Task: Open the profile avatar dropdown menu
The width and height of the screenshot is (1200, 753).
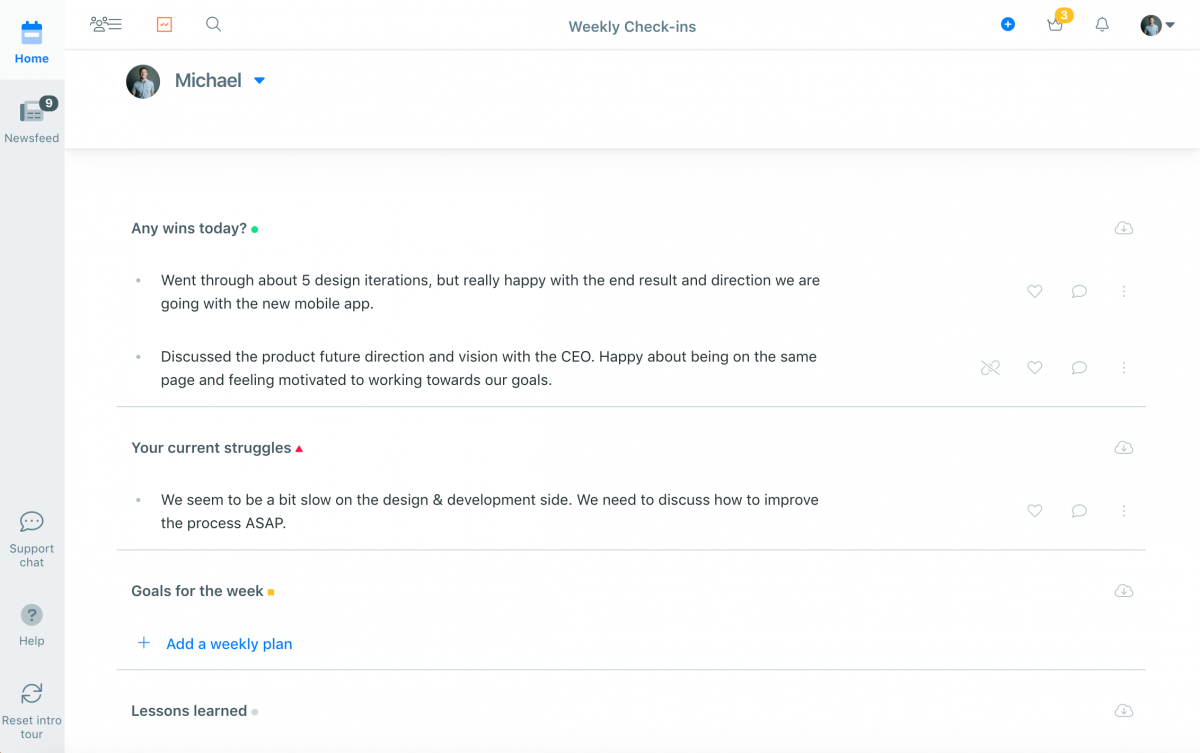Action: (x=1155, y=24)
